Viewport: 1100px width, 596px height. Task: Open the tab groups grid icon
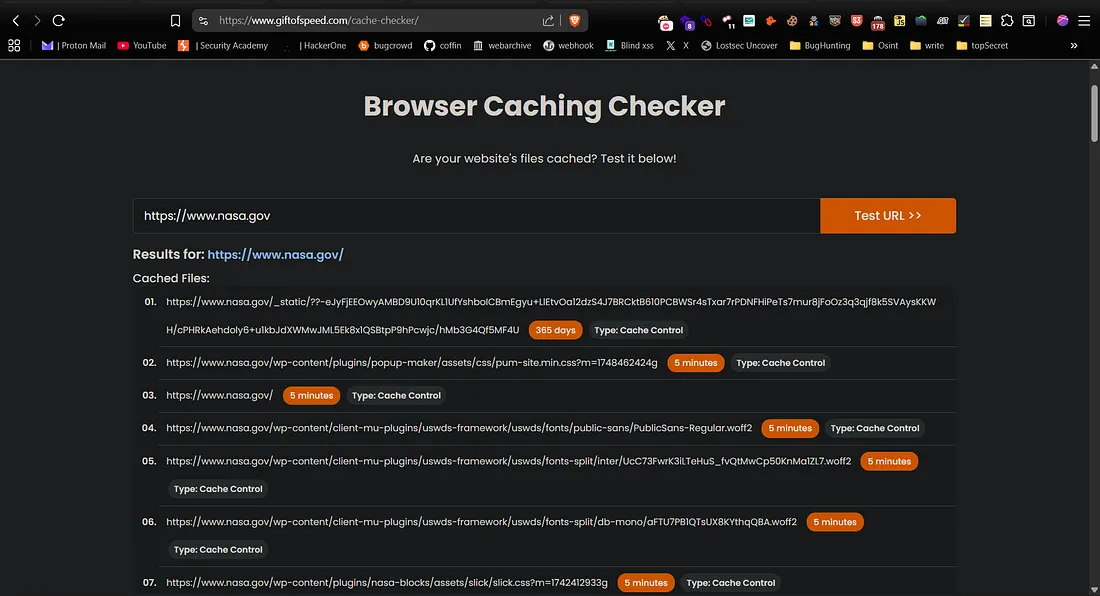click(14, 46)
